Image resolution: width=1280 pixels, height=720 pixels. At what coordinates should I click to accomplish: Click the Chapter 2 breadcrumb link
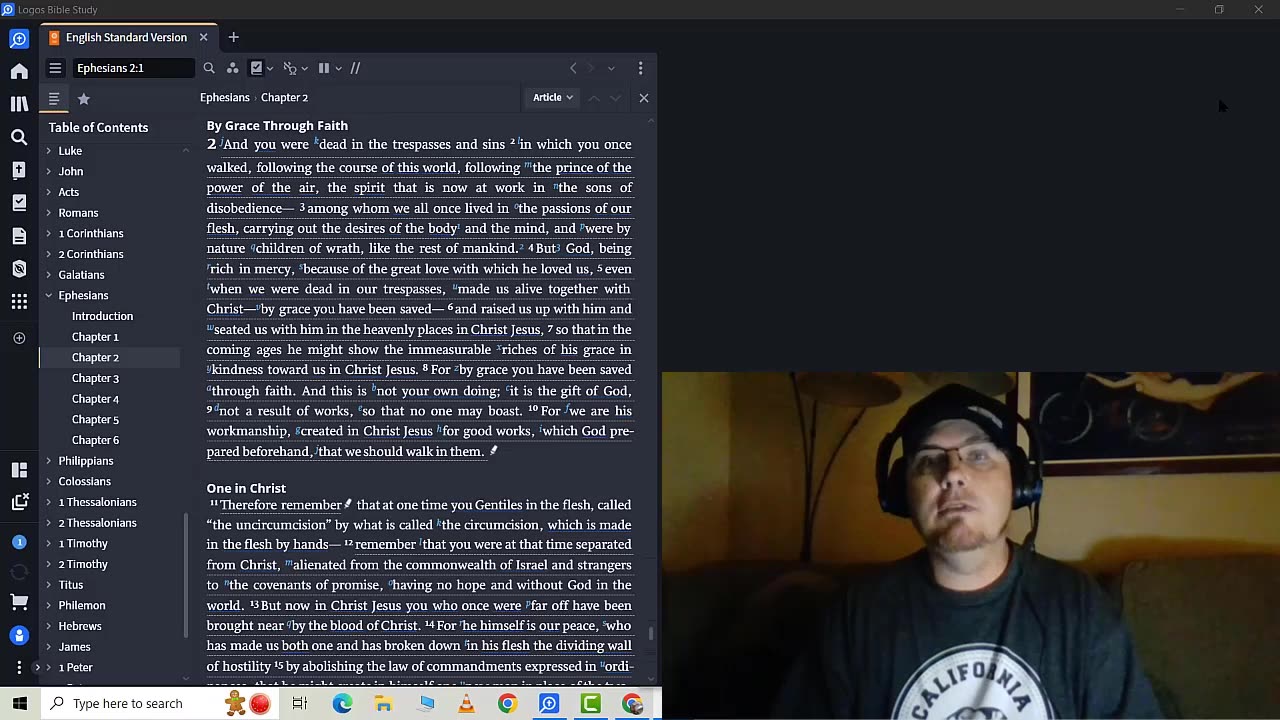click(x=284, y=97)
